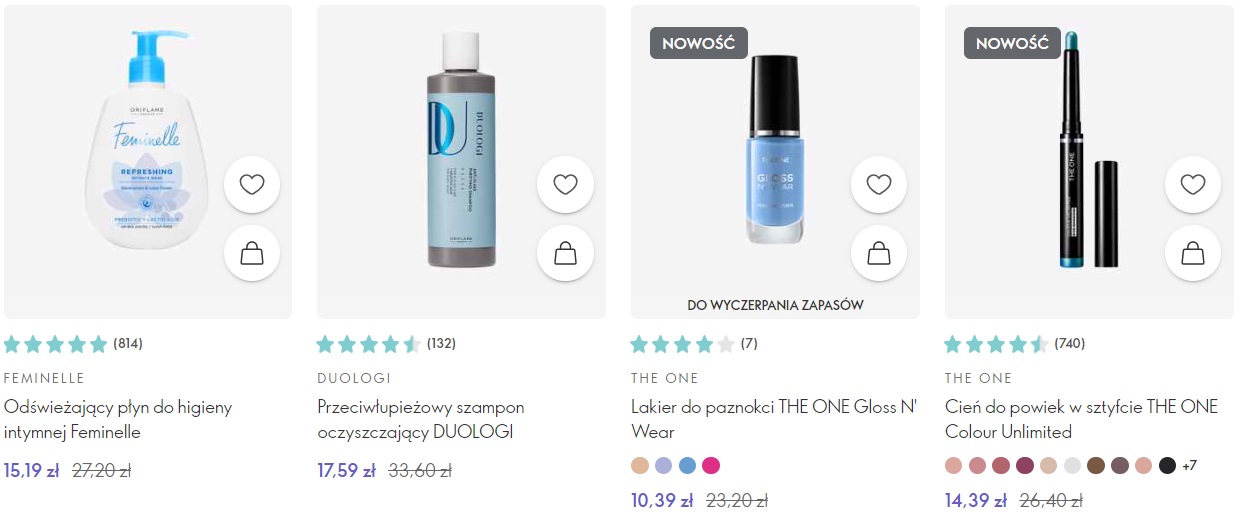Select the beige nail polish shade
Image resolution: width=1244 pixels, height=521 pixels.
pyautogui.click(x=640, y=465)
